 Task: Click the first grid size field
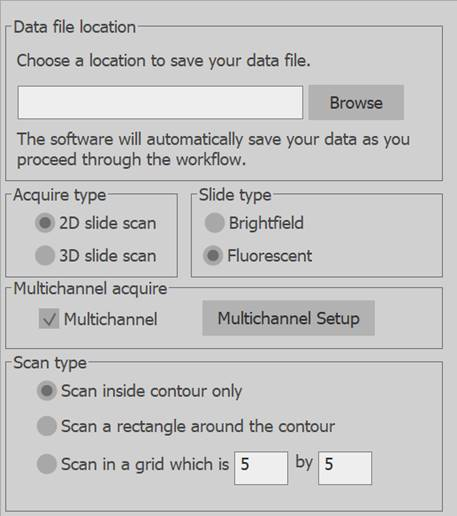[261, 468]
